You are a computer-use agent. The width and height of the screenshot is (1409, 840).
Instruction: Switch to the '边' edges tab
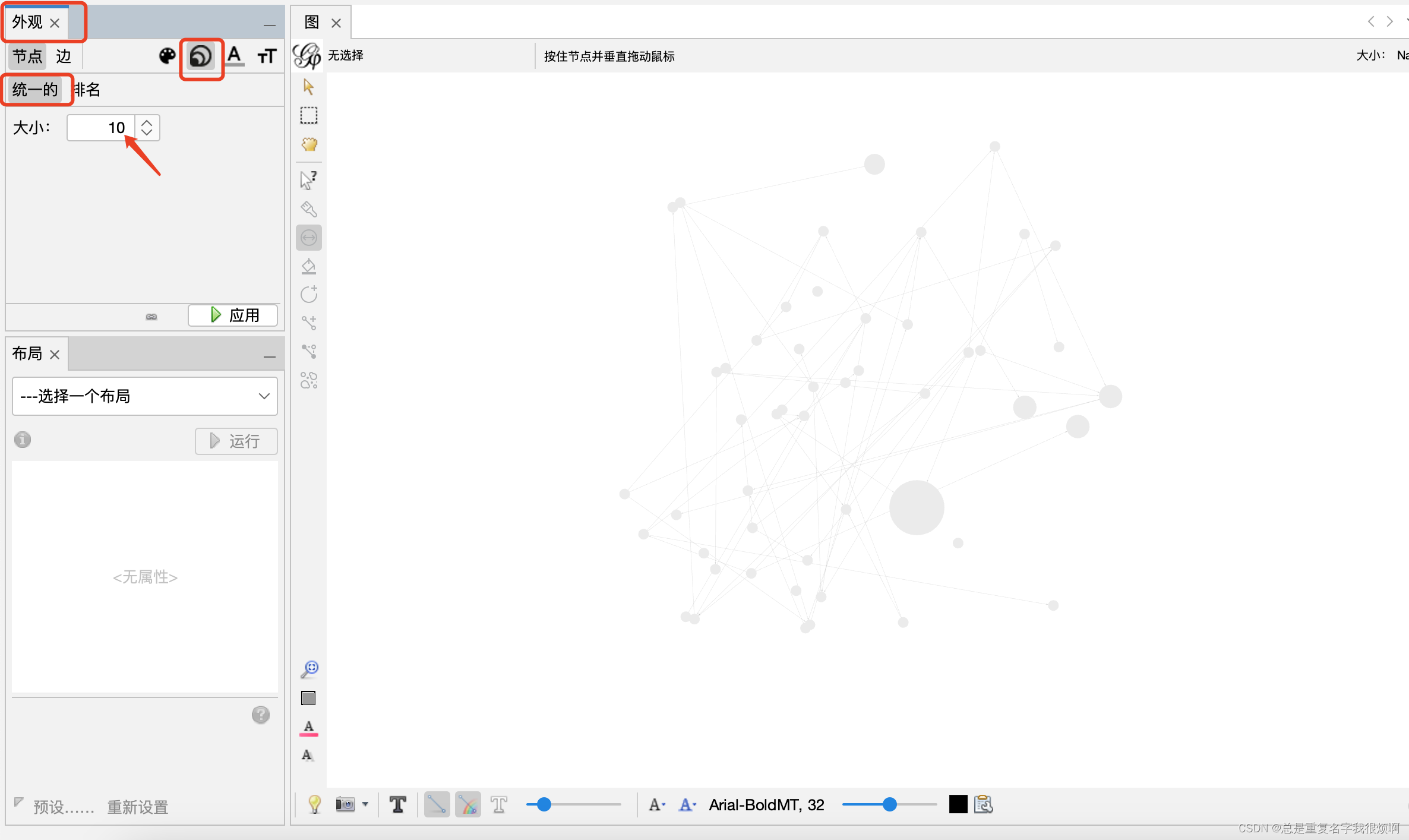coord(64,56)
